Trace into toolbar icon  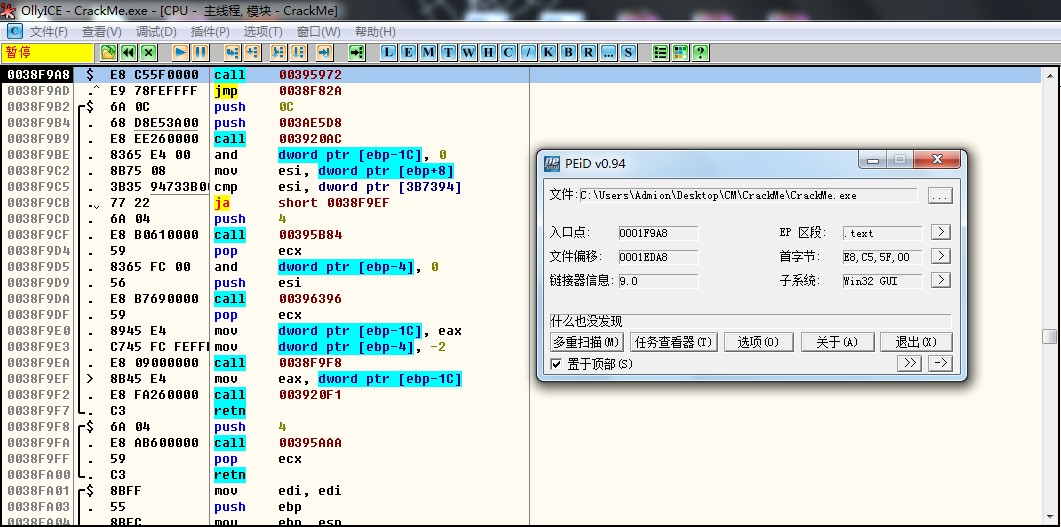[278, 53]
